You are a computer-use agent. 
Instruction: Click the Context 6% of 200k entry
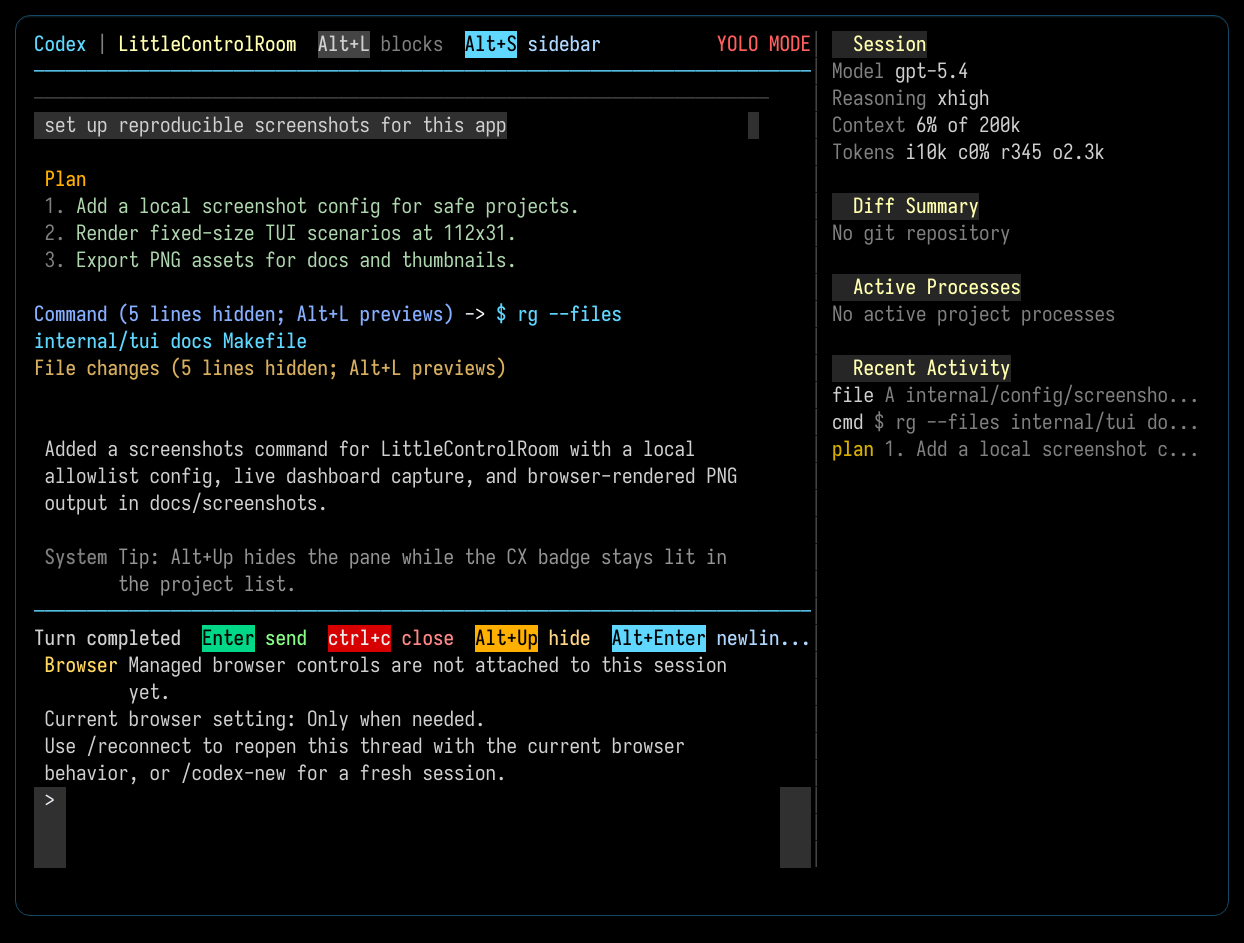(926, 125)
